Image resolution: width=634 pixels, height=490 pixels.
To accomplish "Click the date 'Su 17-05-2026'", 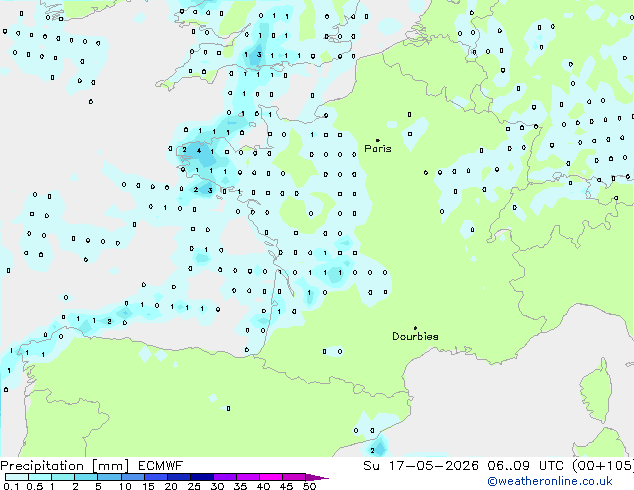I will pos(421,466).
